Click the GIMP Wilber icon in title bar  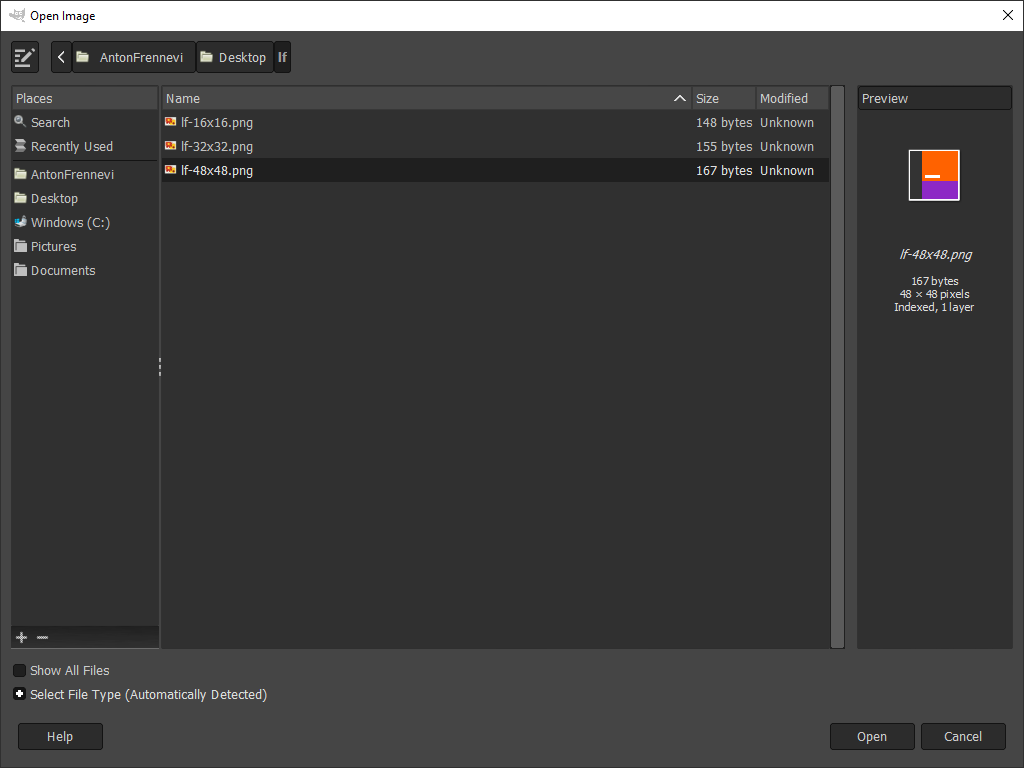pos(17,14)
